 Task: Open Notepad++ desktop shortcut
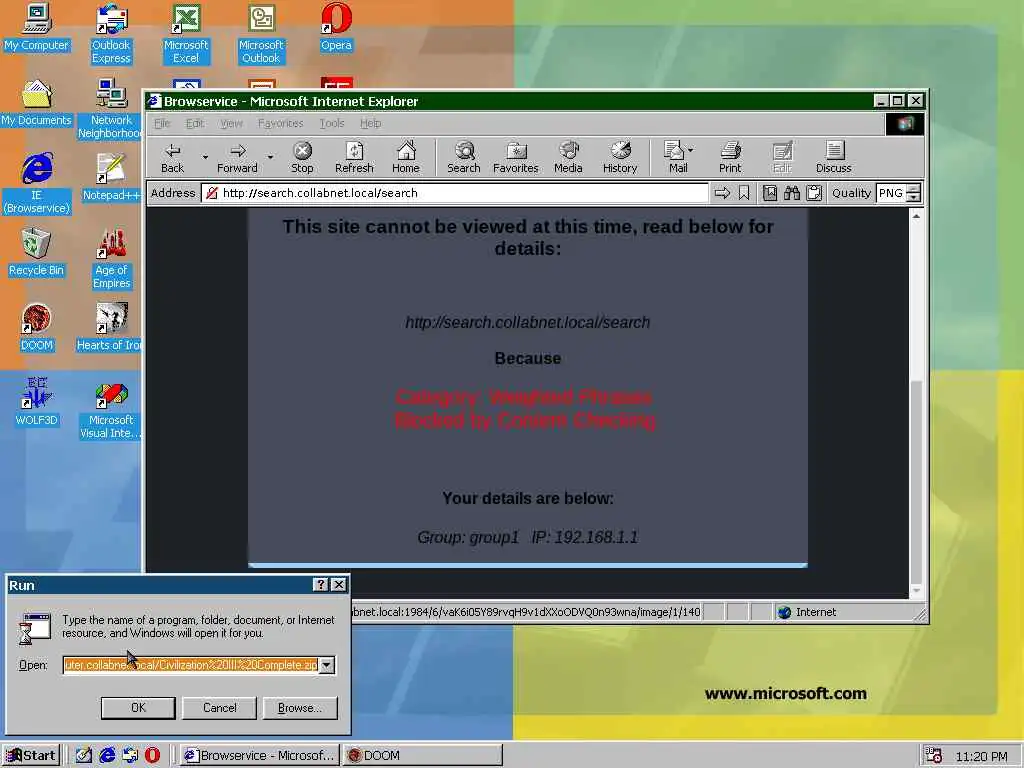pyautogui.click(x=111, y=178)
